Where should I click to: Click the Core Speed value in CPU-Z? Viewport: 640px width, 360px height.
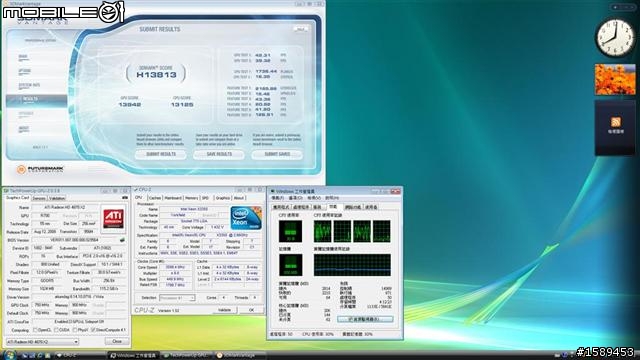point(176,267)
